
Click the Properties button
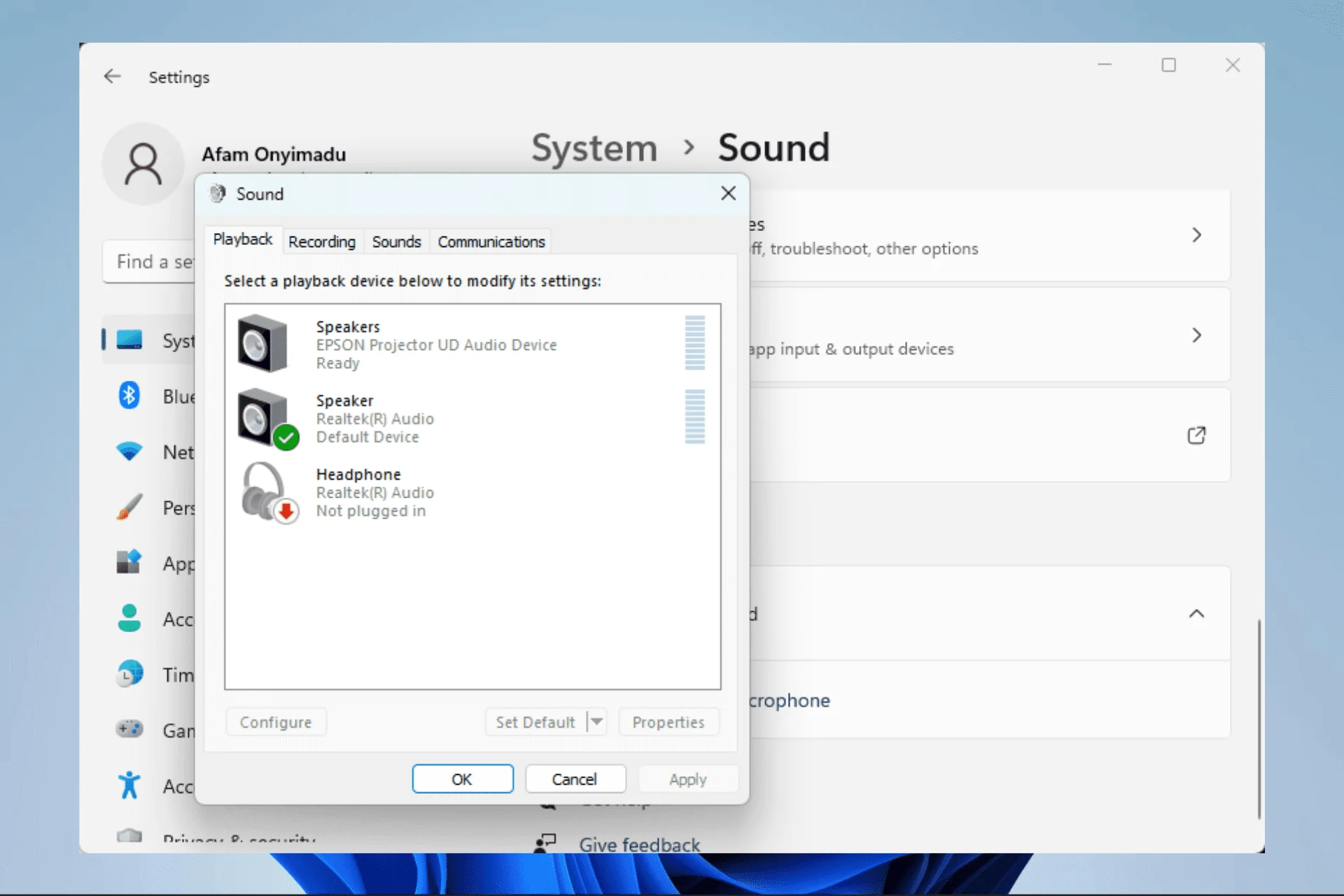point(668,722)
